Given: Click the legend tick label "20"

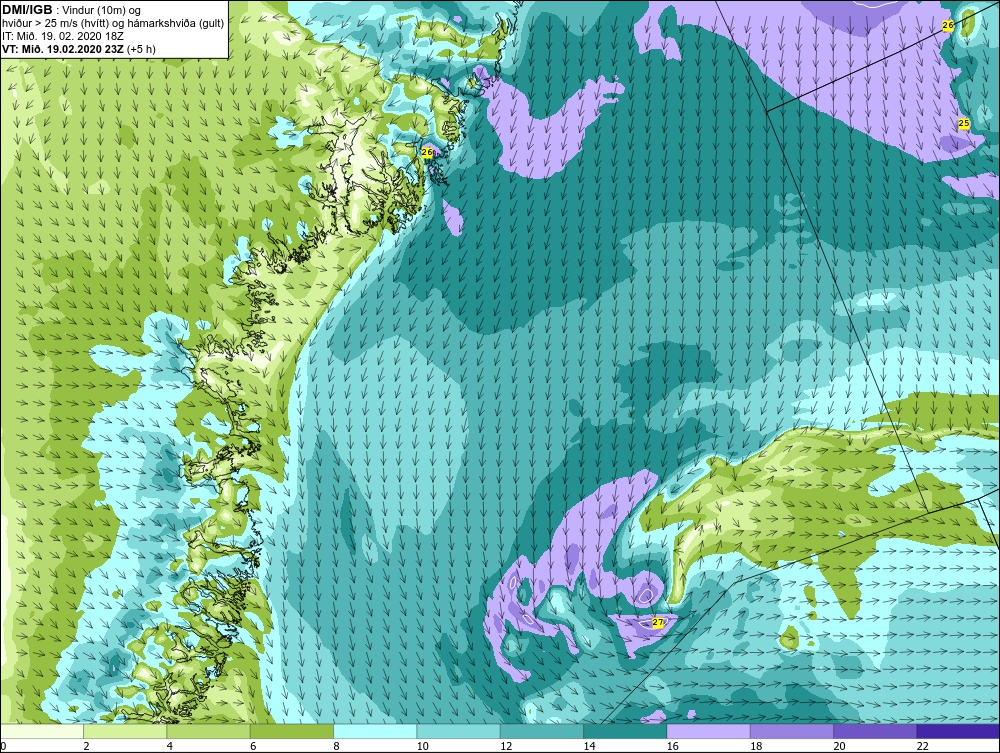Looking at the screenshot, I should (839, 747).
